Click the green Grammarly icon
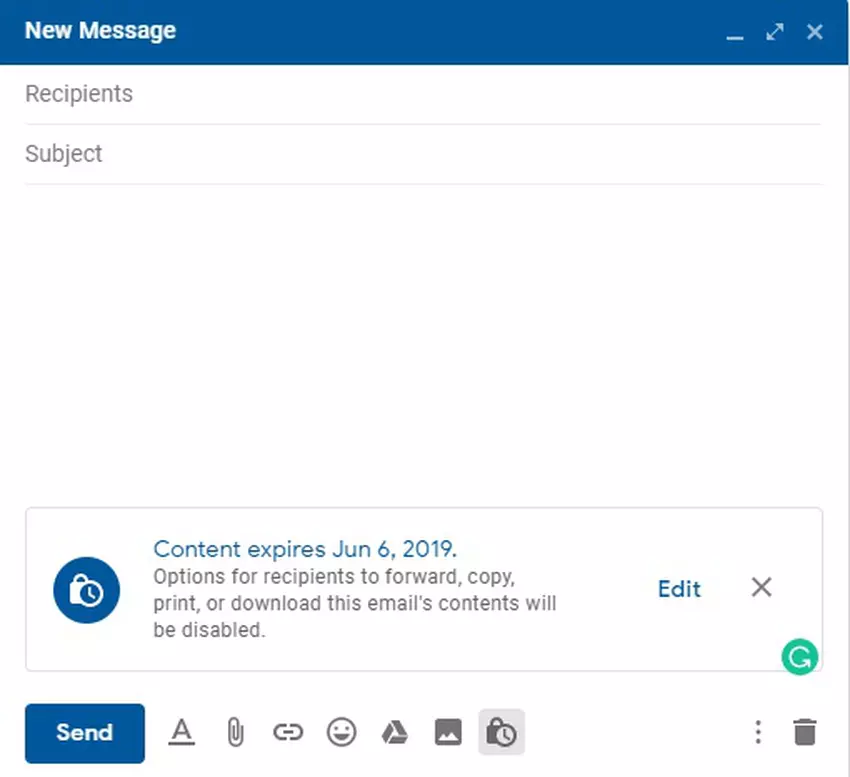The image size is (850, 777). 800,657
